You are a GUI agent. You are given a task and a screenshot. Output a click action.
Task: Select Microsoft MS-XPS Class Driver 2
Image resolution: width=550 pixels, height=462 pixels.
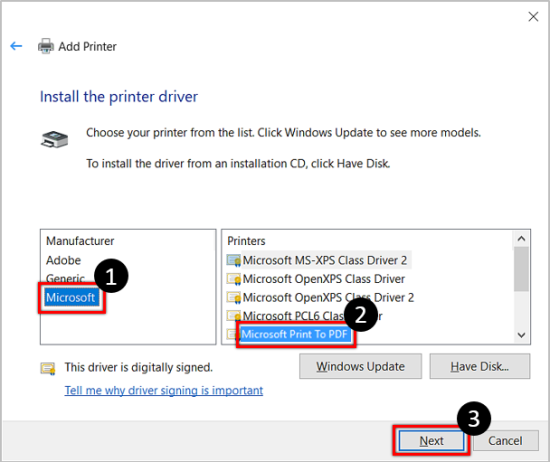(325, 260)
